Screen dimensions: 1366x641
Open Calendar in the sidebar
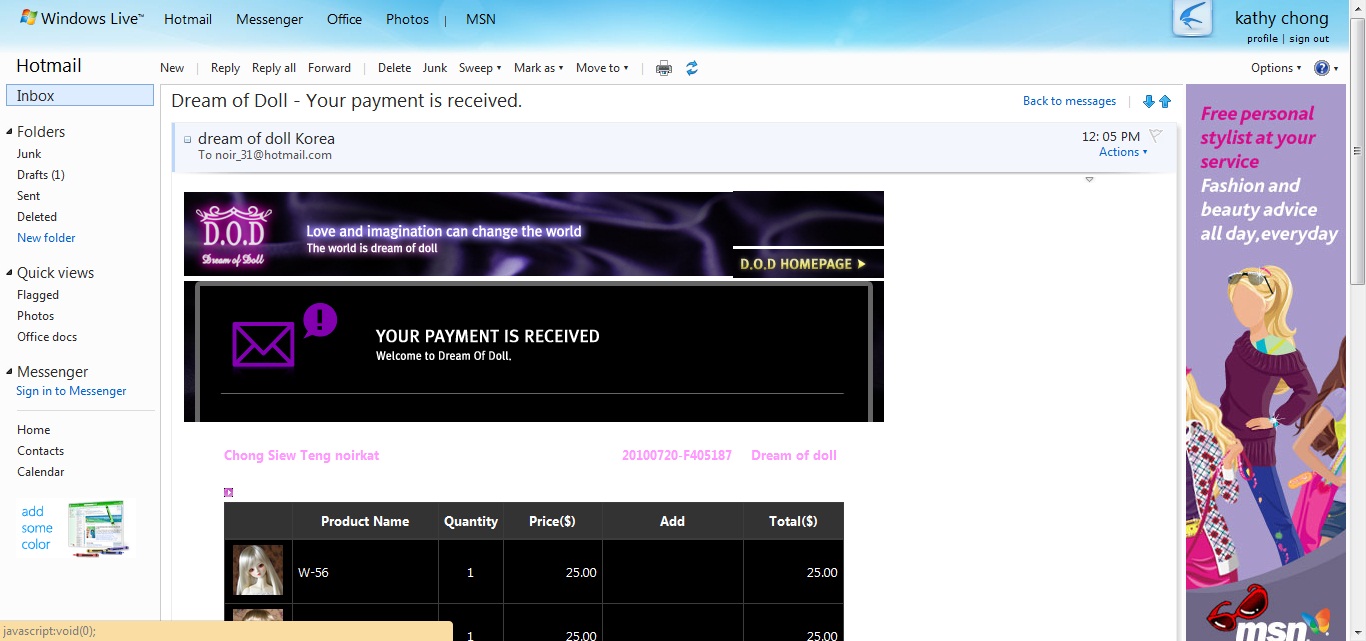[41, 472]
